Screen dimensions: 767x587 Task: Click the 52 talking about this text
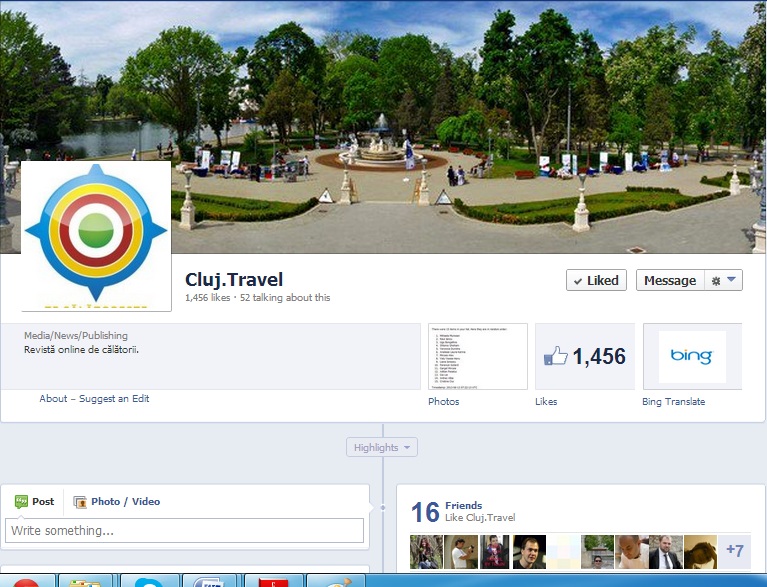[285, 297]
